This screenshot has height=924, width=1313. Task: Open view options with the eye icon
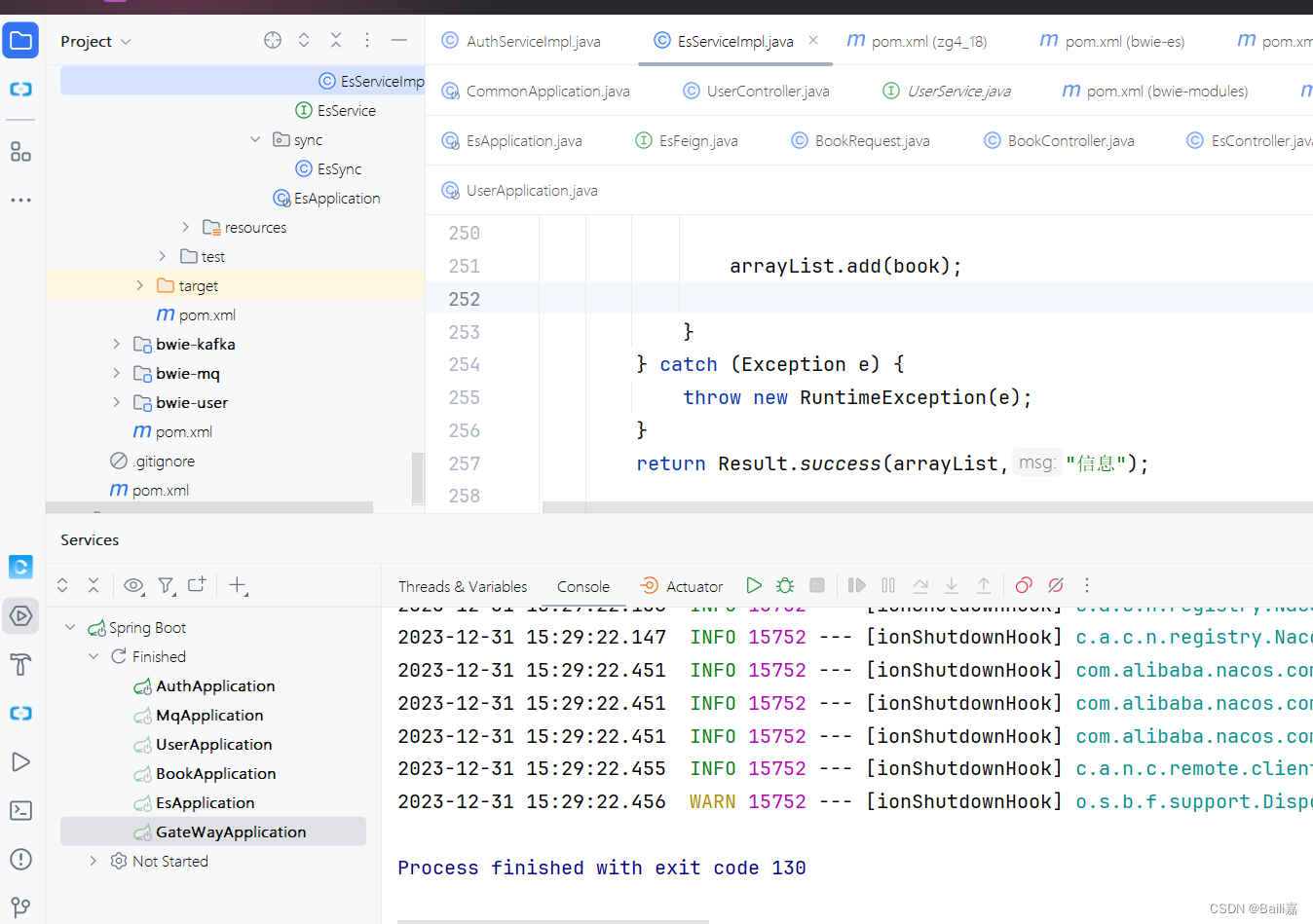133,585
